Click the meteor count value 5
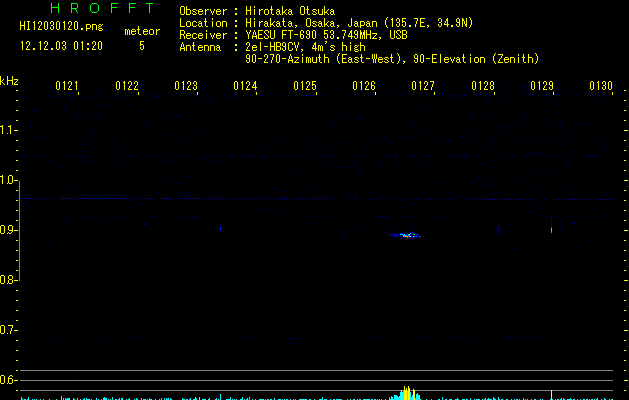This screenshot has height=400, width=629. [142, 46]
